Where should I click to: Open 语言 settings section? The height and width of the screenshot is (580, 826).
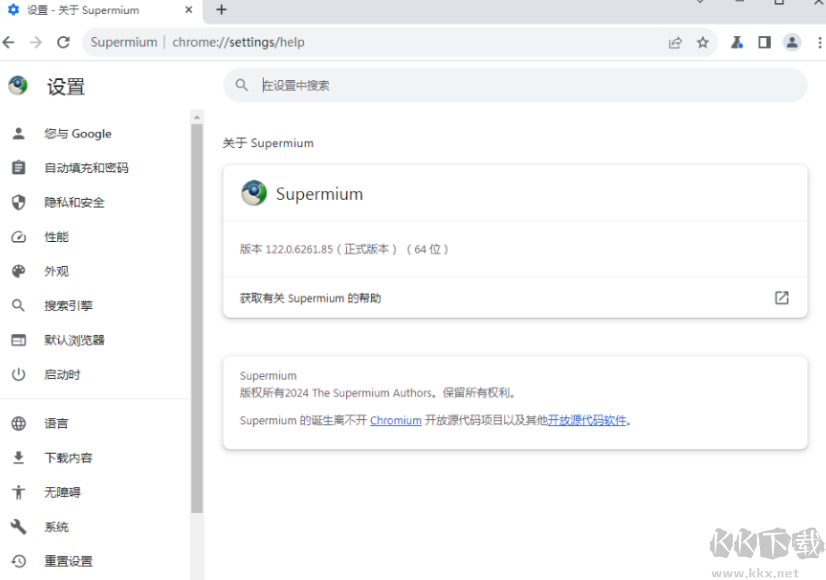click(95, 424)
